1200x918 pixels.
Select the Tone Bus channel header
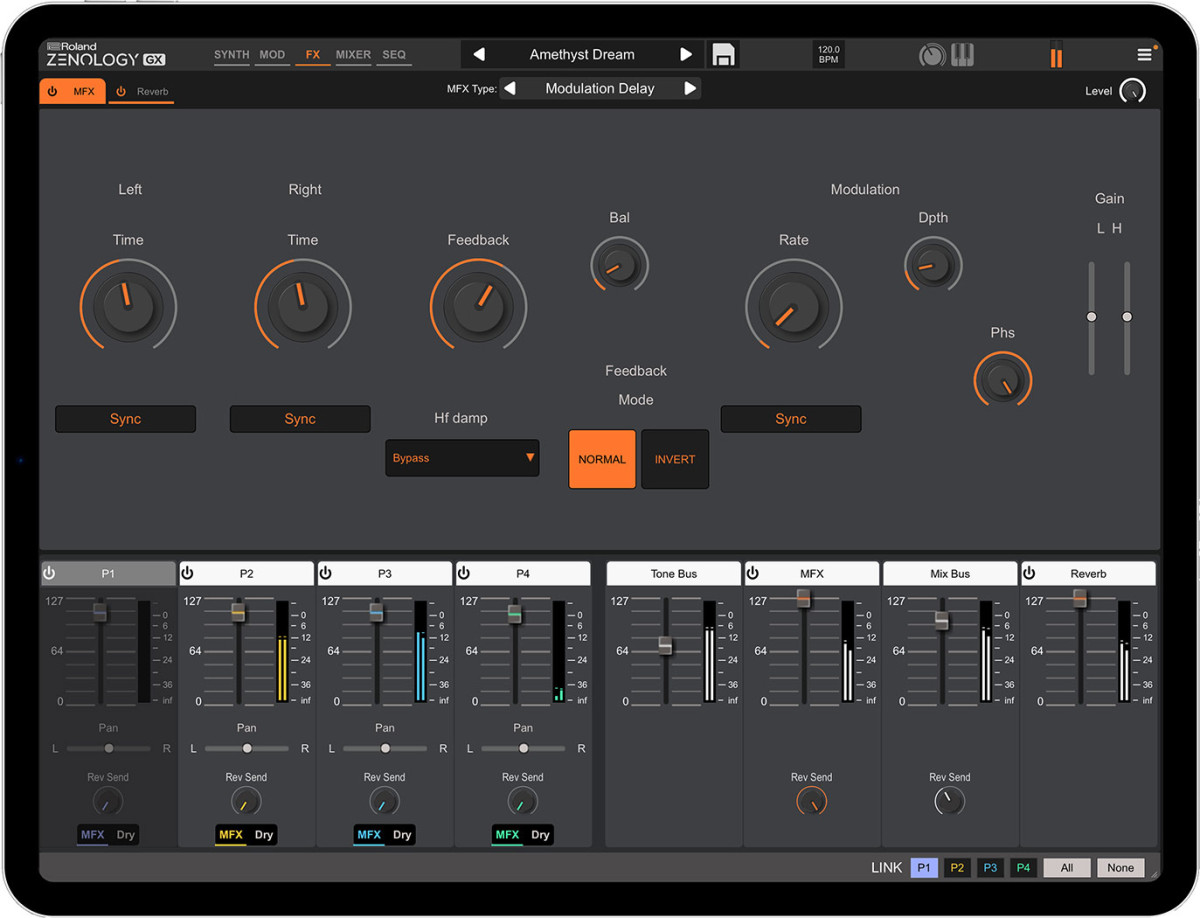(x=674, y=574)
